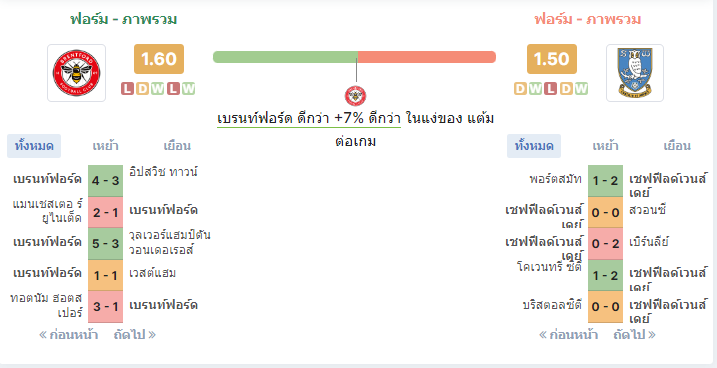Click green portion of comparison bar

pyautogui.click(x=285, y=57)
